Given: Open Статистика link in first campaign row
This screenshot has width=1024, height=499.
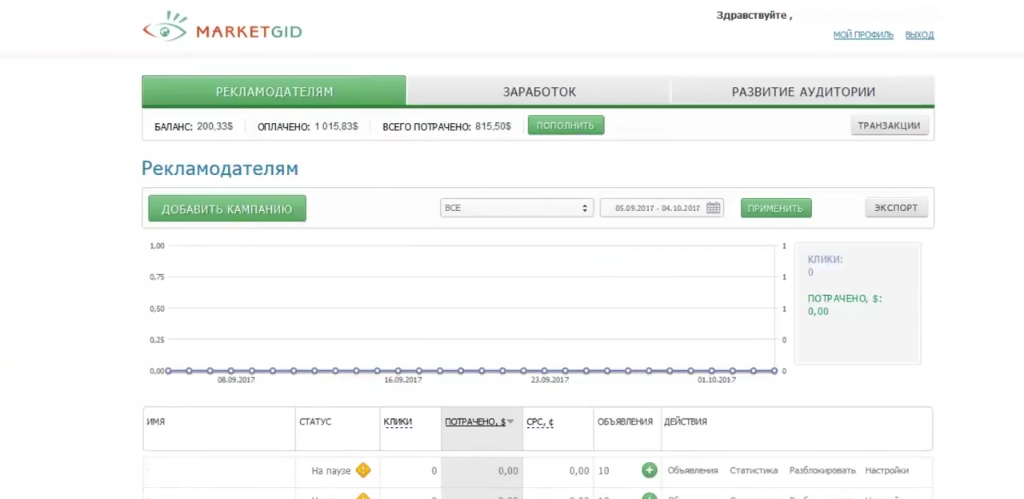Looking at the screenshot, I should [x=754, y=470].
